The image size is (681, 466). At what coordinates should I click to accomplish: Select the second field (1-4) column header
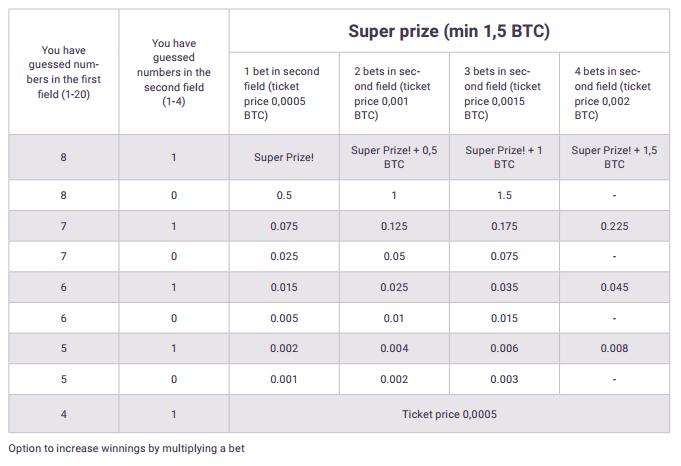click(173, 72)
